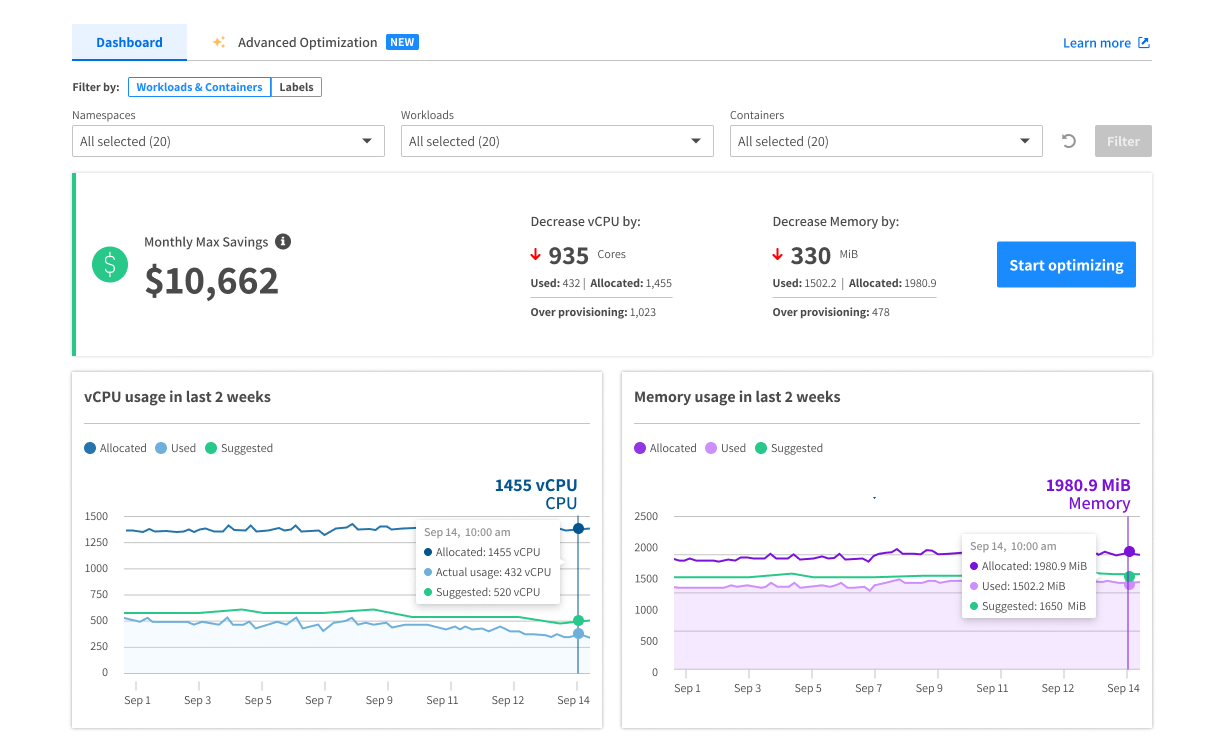Toggle the Allocated series in the vCPU chart legend
The image size is (1224, 756).
(115, 448)
